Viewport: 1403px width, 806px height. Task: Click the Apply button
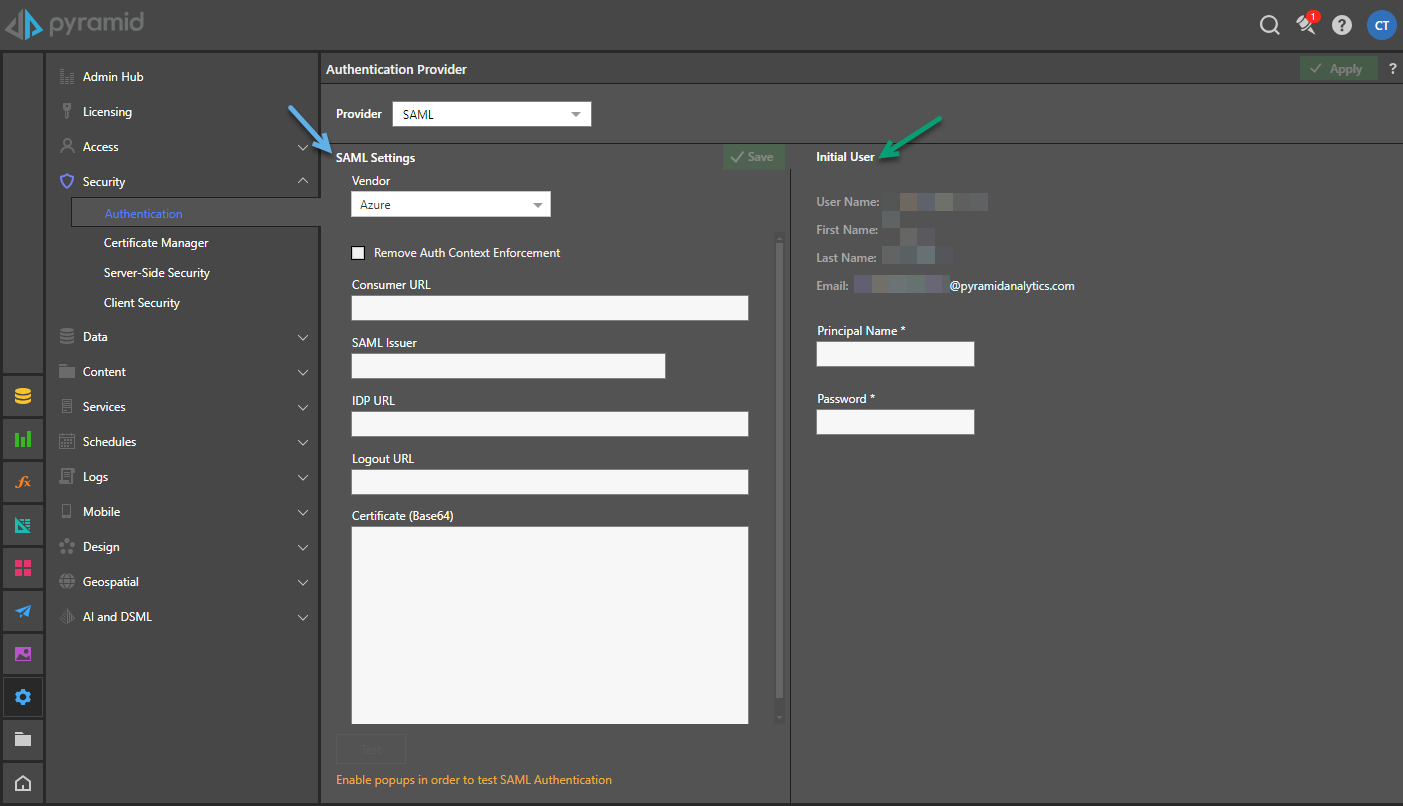pyautogui.click(x=1337, y=69)
